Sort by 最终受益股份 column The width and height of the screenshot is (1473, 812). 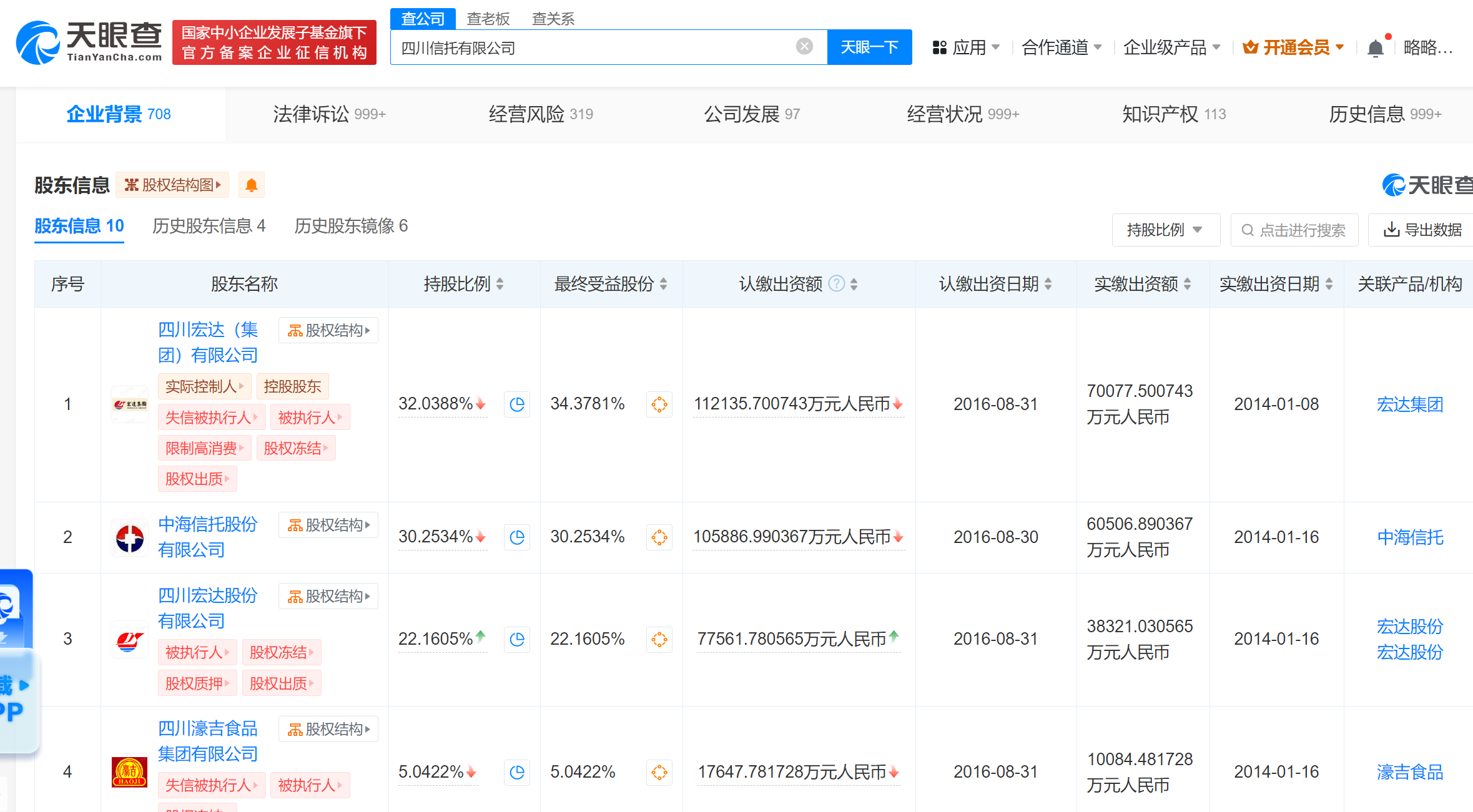click(x=663, y=285)
